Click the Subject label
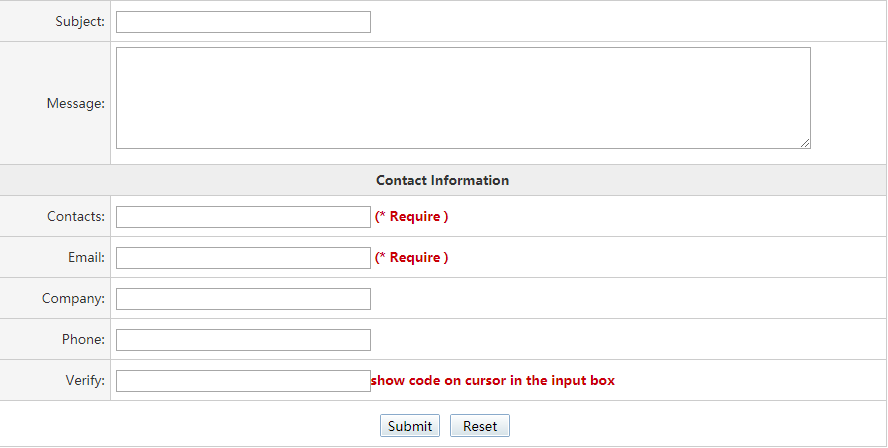The height and width of the screenshot is (448, 888). click(80, 22)
